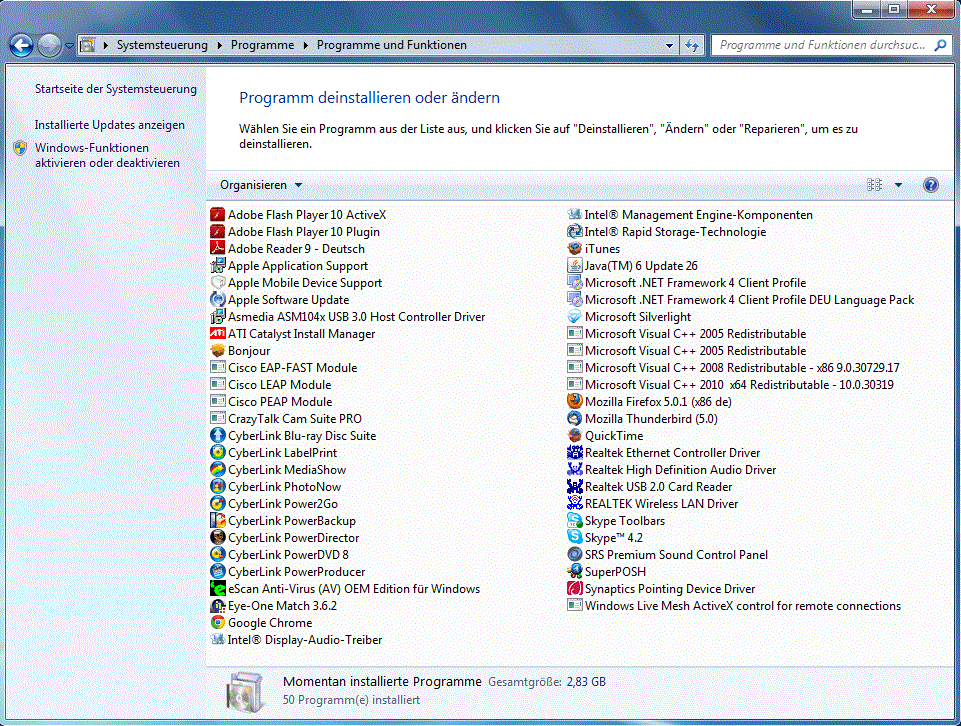Select Visual C++ 2010 x64 Redistributable entry
Screen dimensions: 961x726
click(731, 384)
